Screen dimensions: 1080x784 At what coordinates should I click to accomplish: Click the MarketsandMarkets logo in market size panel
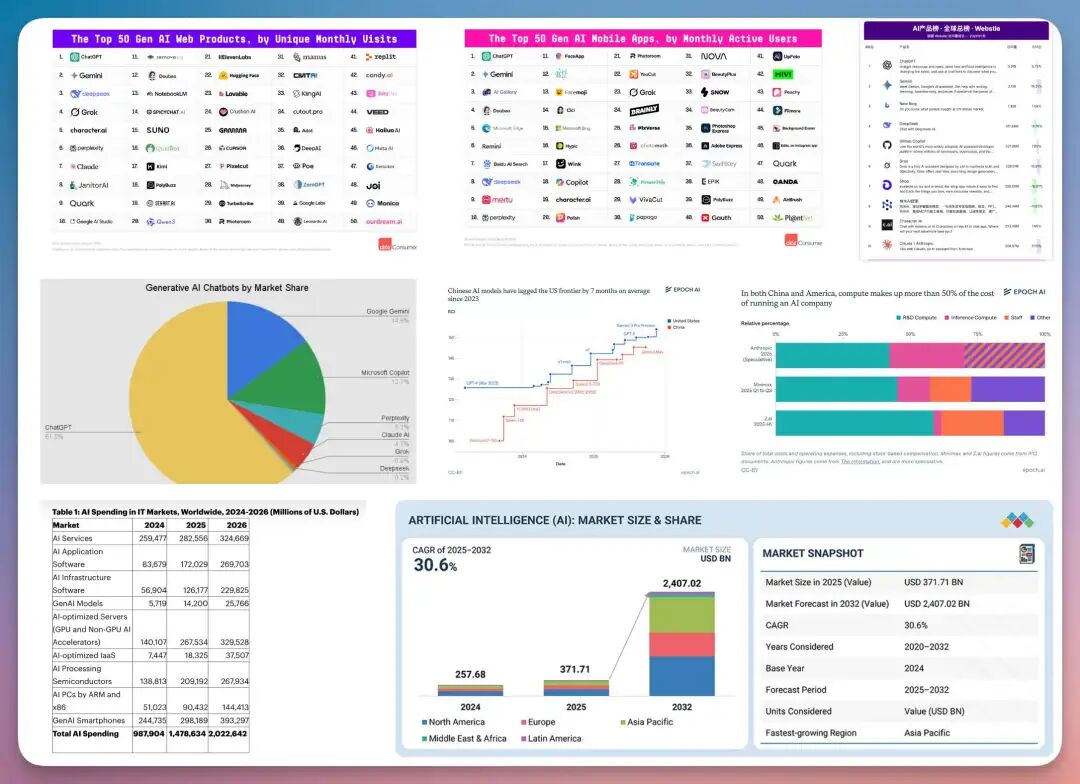(x=1016, y=521)
